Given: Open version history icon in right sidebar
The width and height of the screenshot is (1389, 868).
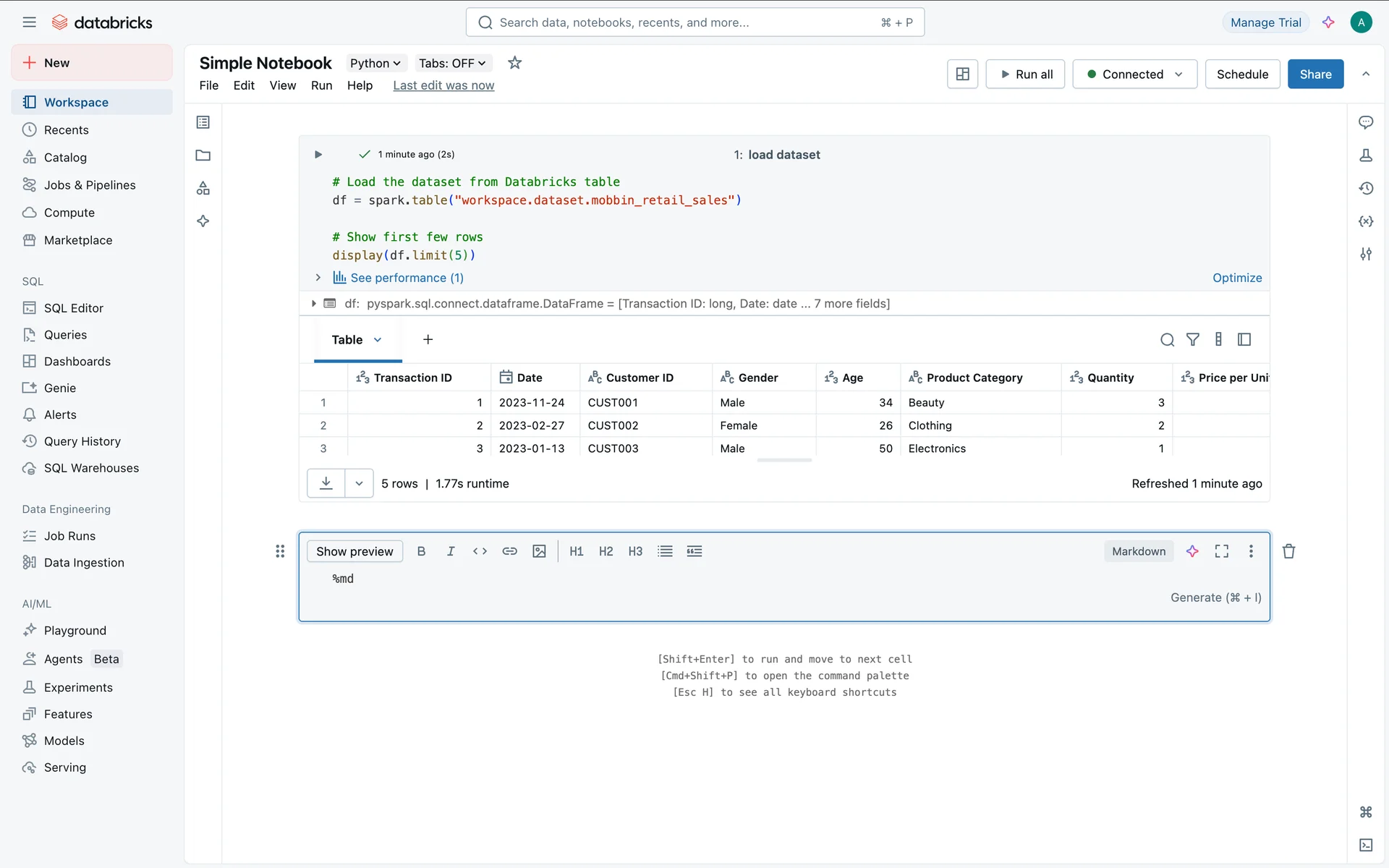Looking at the screenshot, I should pos(1365,188).
